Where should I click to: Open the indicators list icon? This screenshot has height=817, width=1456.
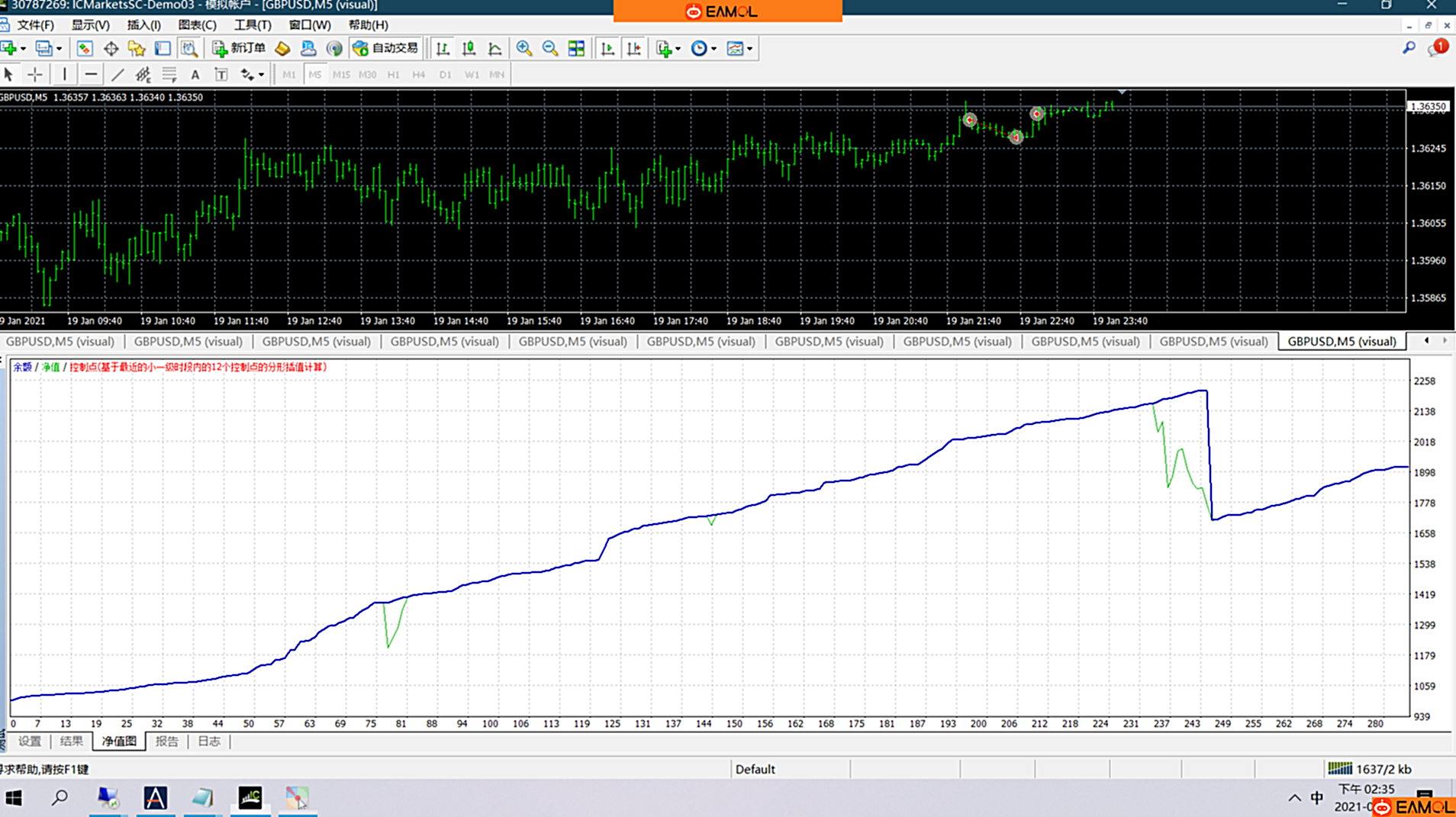664,48
